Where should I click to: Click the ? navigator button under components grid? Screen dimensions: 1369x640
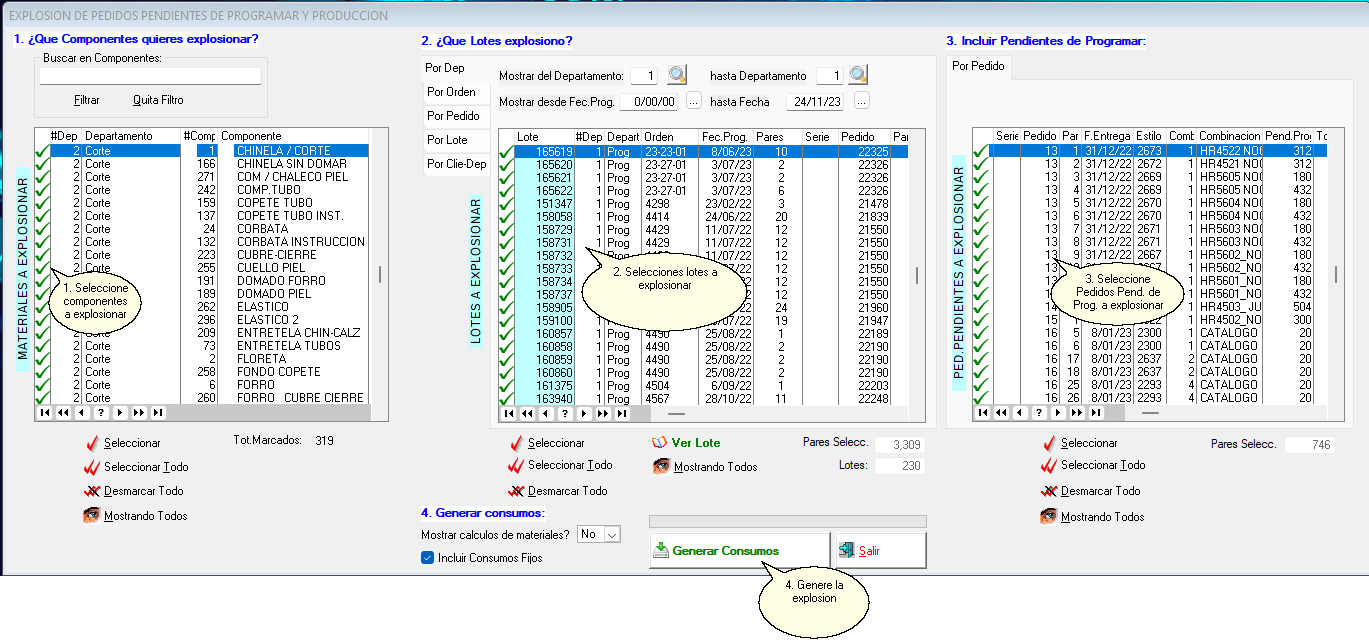(x=101, y=412)
